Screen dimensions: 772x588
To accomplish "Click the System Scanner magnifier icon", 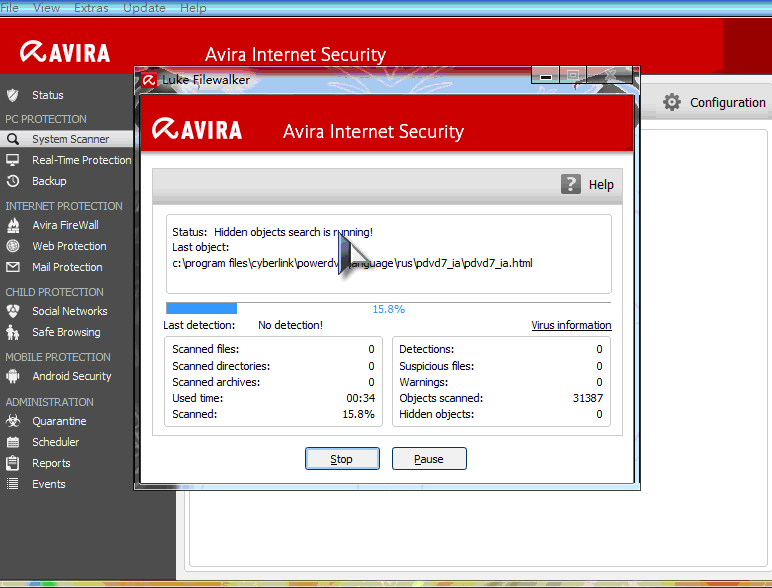I will [13, 139].
